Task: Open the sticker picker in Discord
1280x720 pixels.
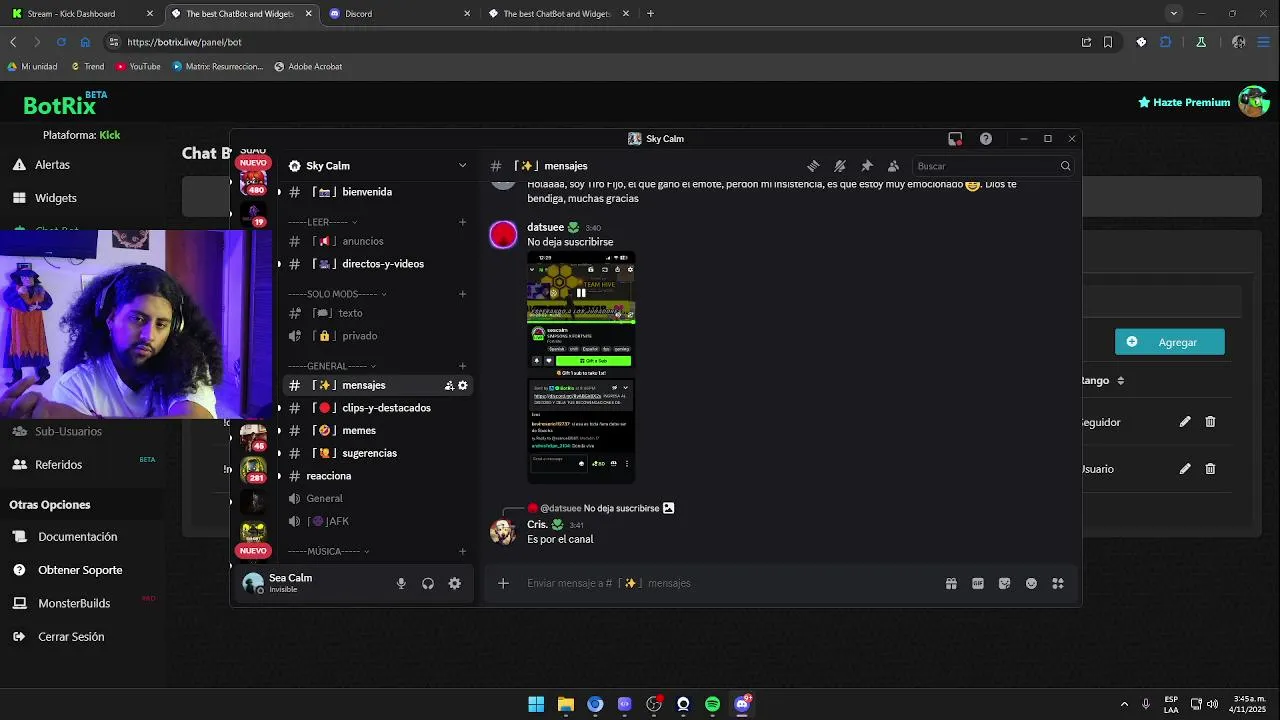Action: [x=1005, y=583]
